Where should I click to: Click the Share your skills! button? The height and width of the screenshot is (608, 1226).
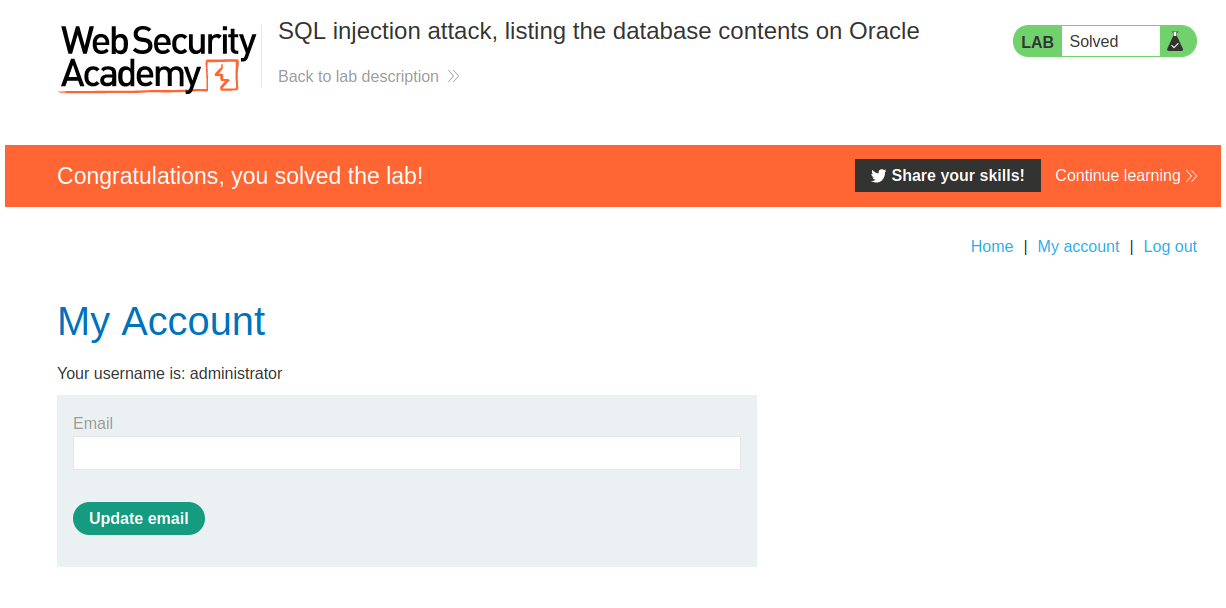(947, 176)
